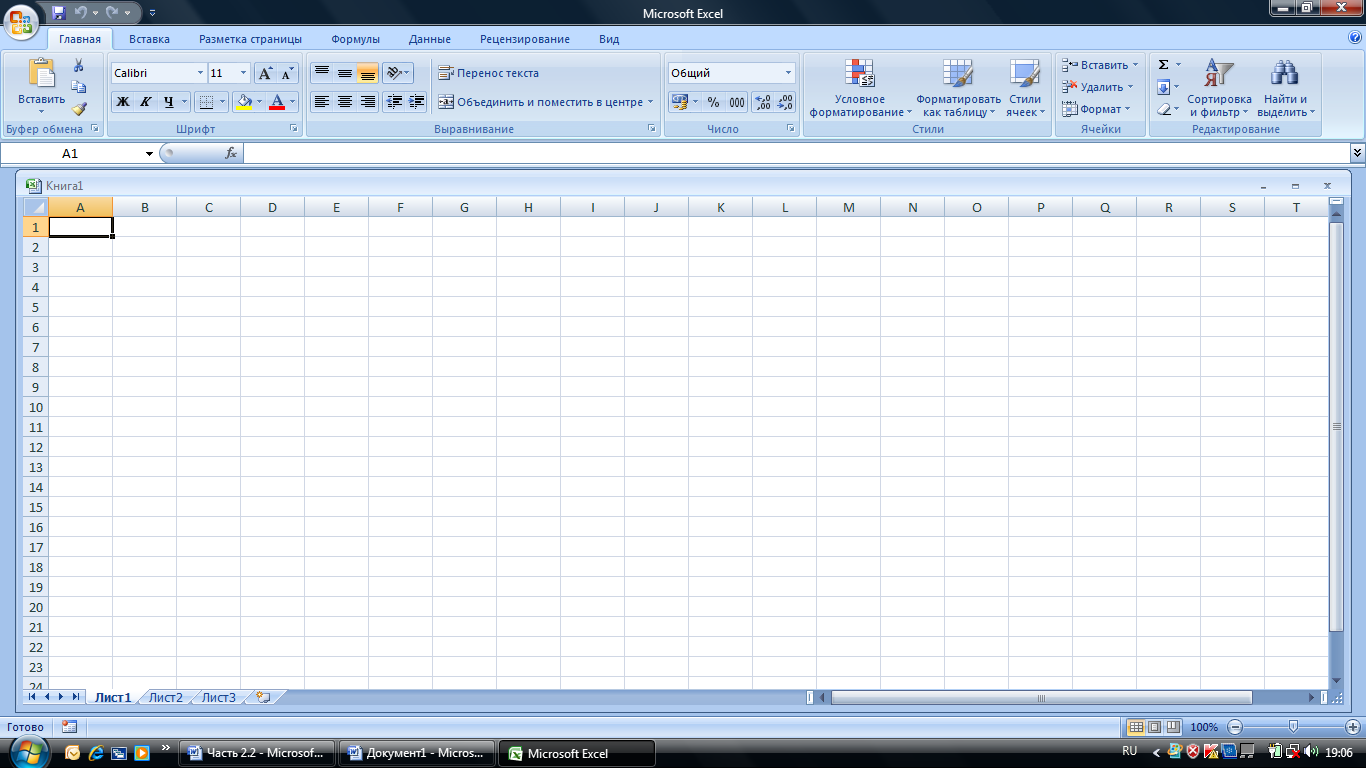Apply thousands separator format (000)

(x=736, y=102)
